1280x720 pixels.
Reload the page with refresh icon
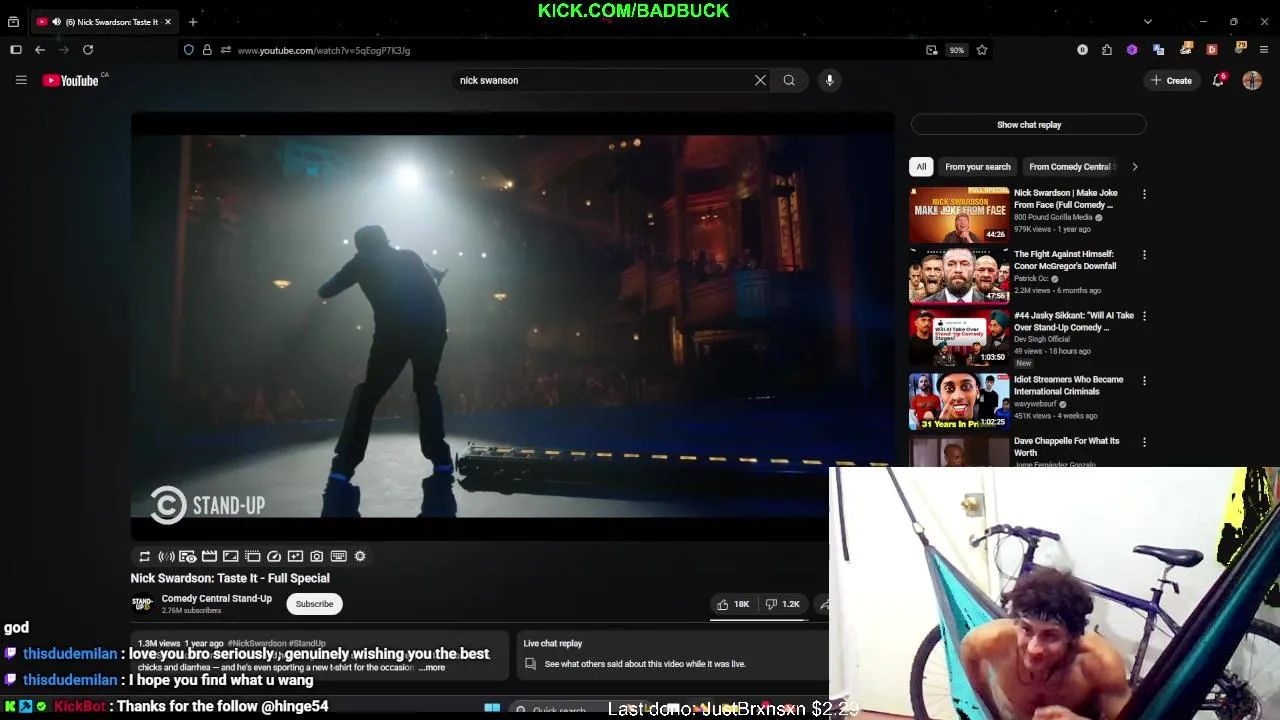pos(88,50)
